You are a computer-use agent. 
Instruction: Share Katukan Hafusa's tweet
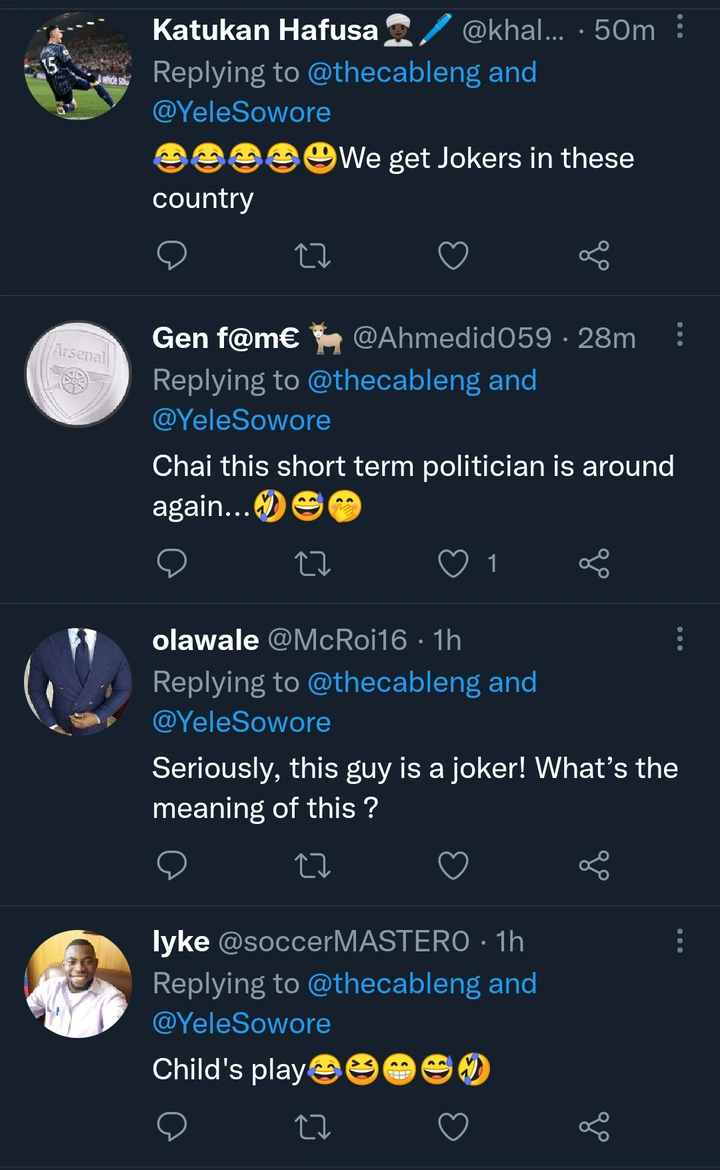point(594,257)
